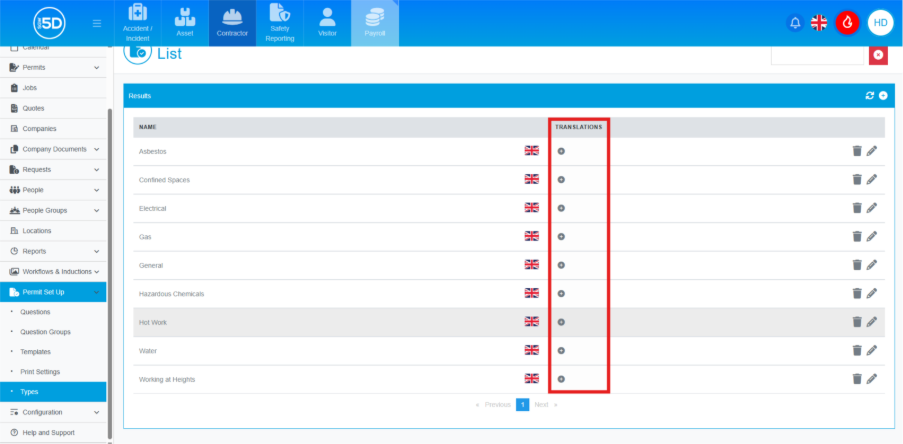Click the notification bell icon
The image size is (903, 444).
tap(795, 23)
